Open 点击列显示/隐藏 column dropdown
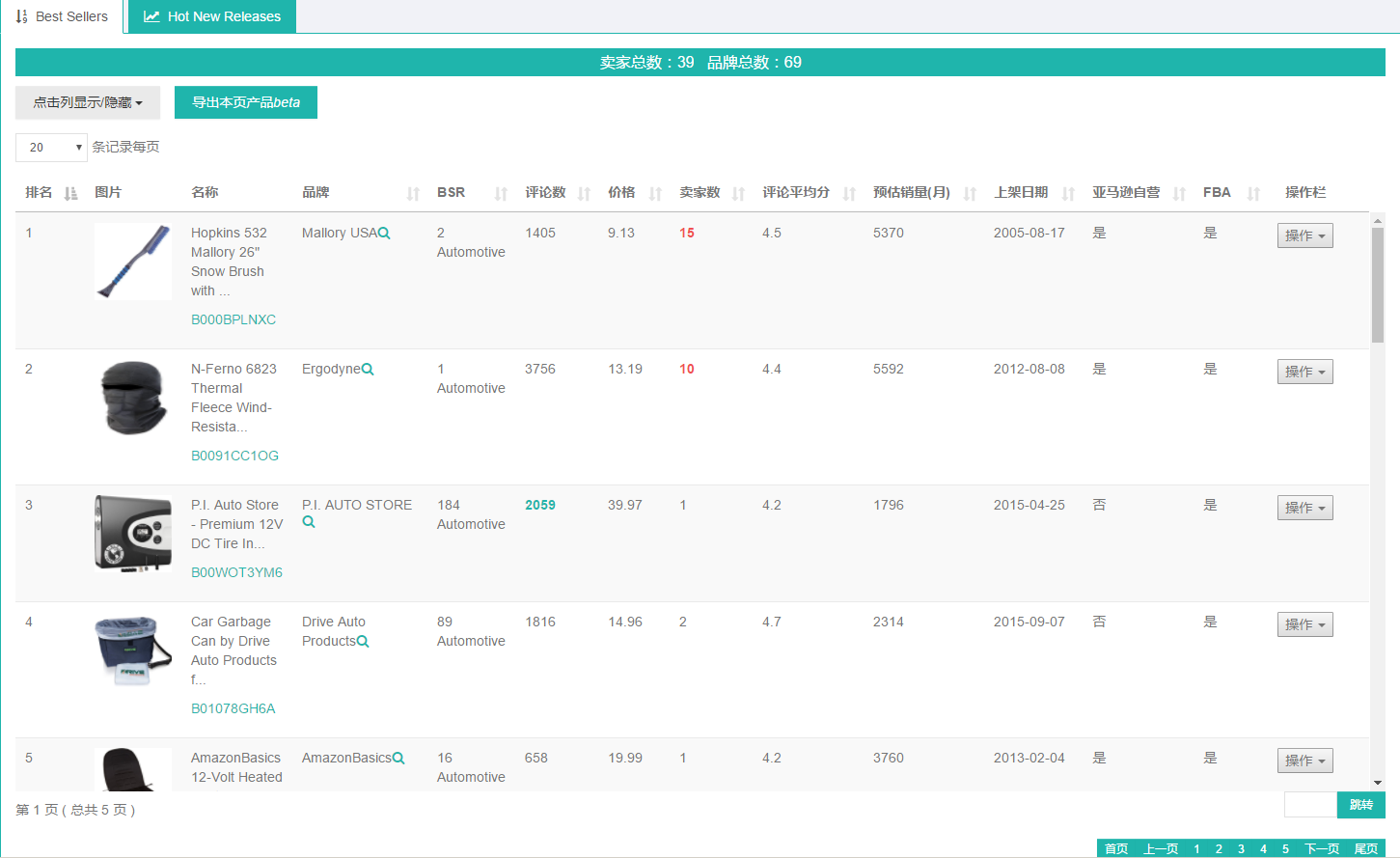Screen dimensions: 1400x858 click(x=88, y=102)
